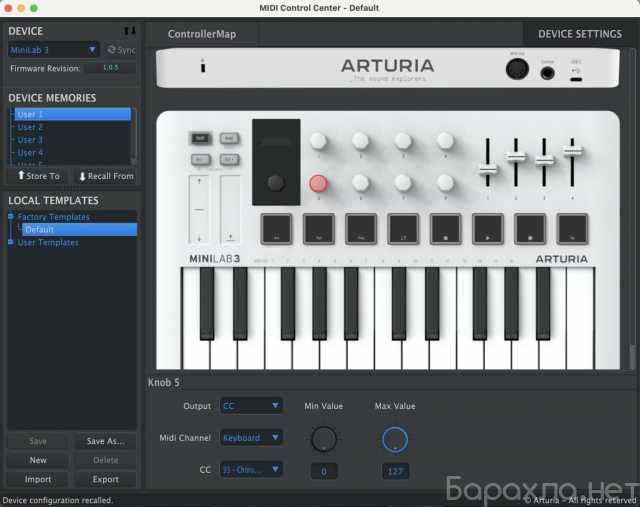The height and width of the screenshot is (507, 640).
Task: Select knob 7 on the MiniLab image
Action: pyautogui.click(x=403, y=184)
